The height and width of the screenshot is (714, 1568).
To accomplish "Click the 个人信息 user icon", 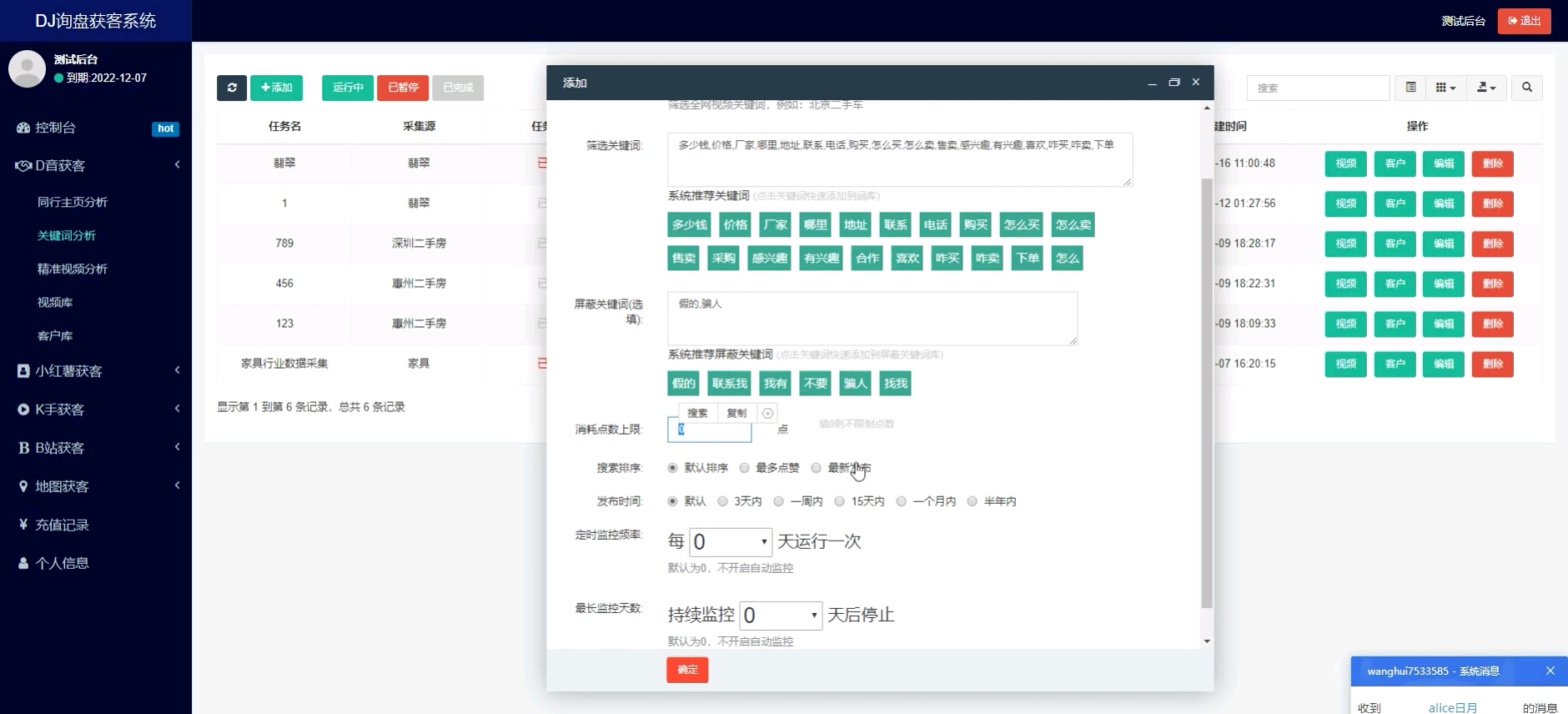I will click(23, 563).
